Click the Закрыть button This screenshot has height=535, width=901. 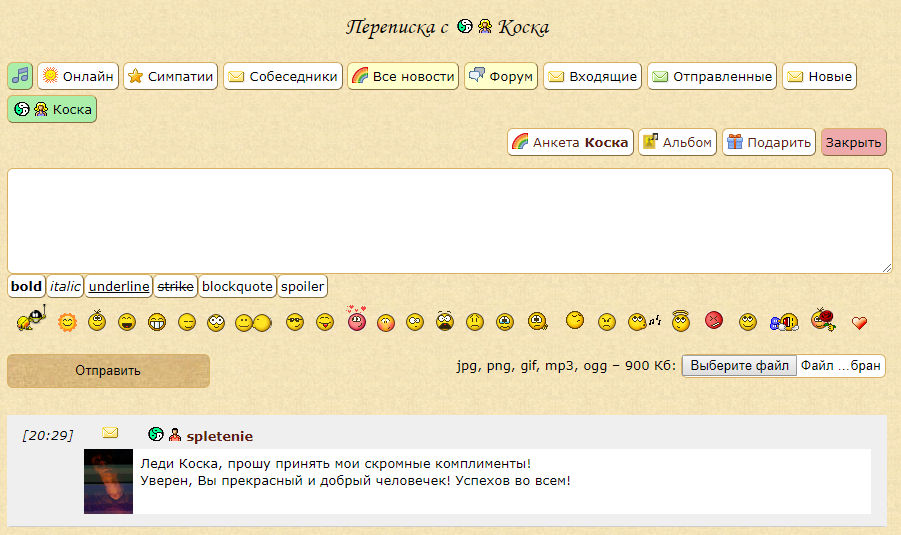coord(853,142)
